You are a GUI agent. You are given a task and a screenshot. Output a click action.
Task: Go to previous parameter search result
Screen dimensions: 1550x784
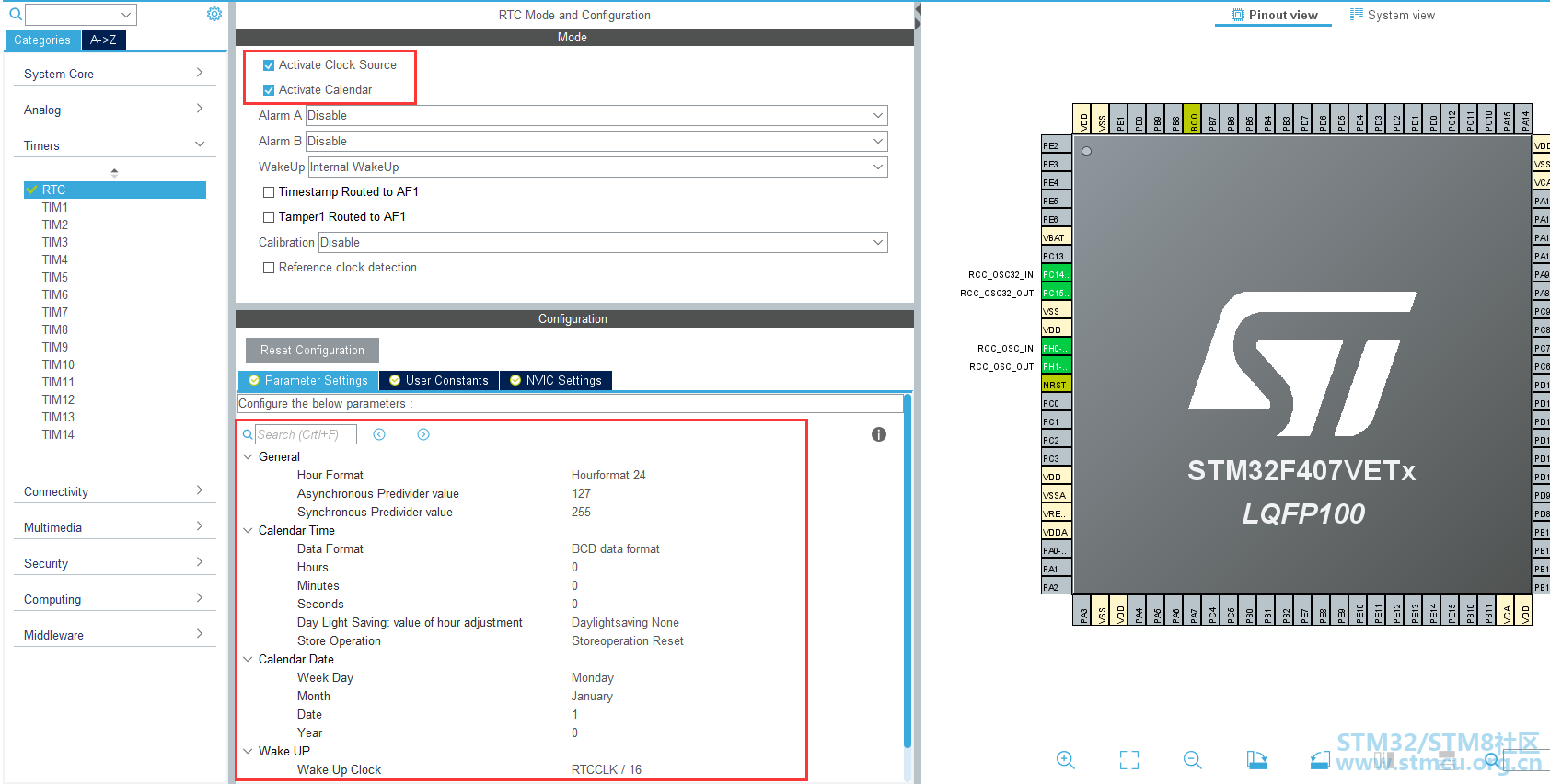click(x=379, y=434)
